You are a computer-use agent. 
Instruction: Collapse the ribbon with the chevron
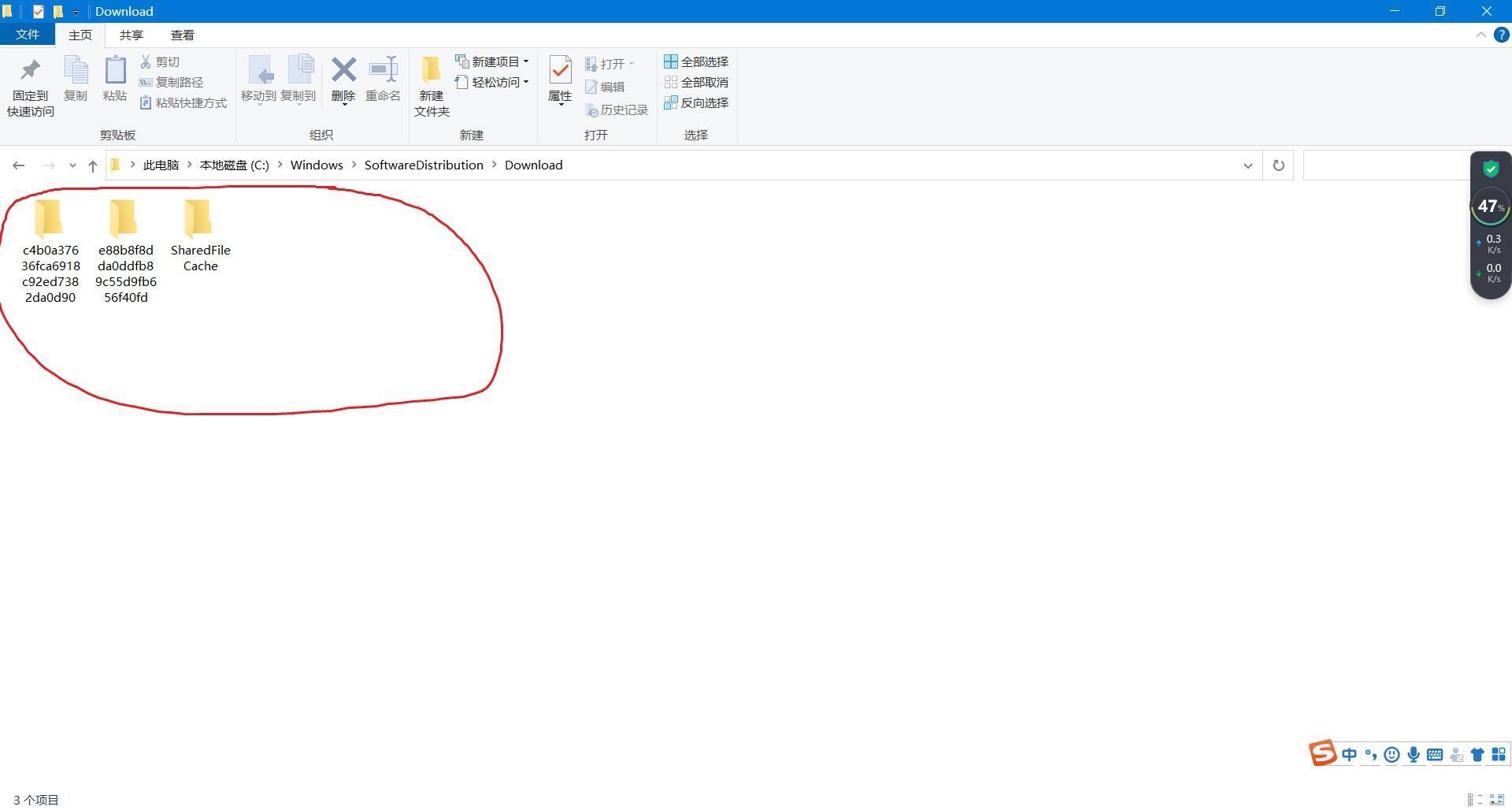1480,35
